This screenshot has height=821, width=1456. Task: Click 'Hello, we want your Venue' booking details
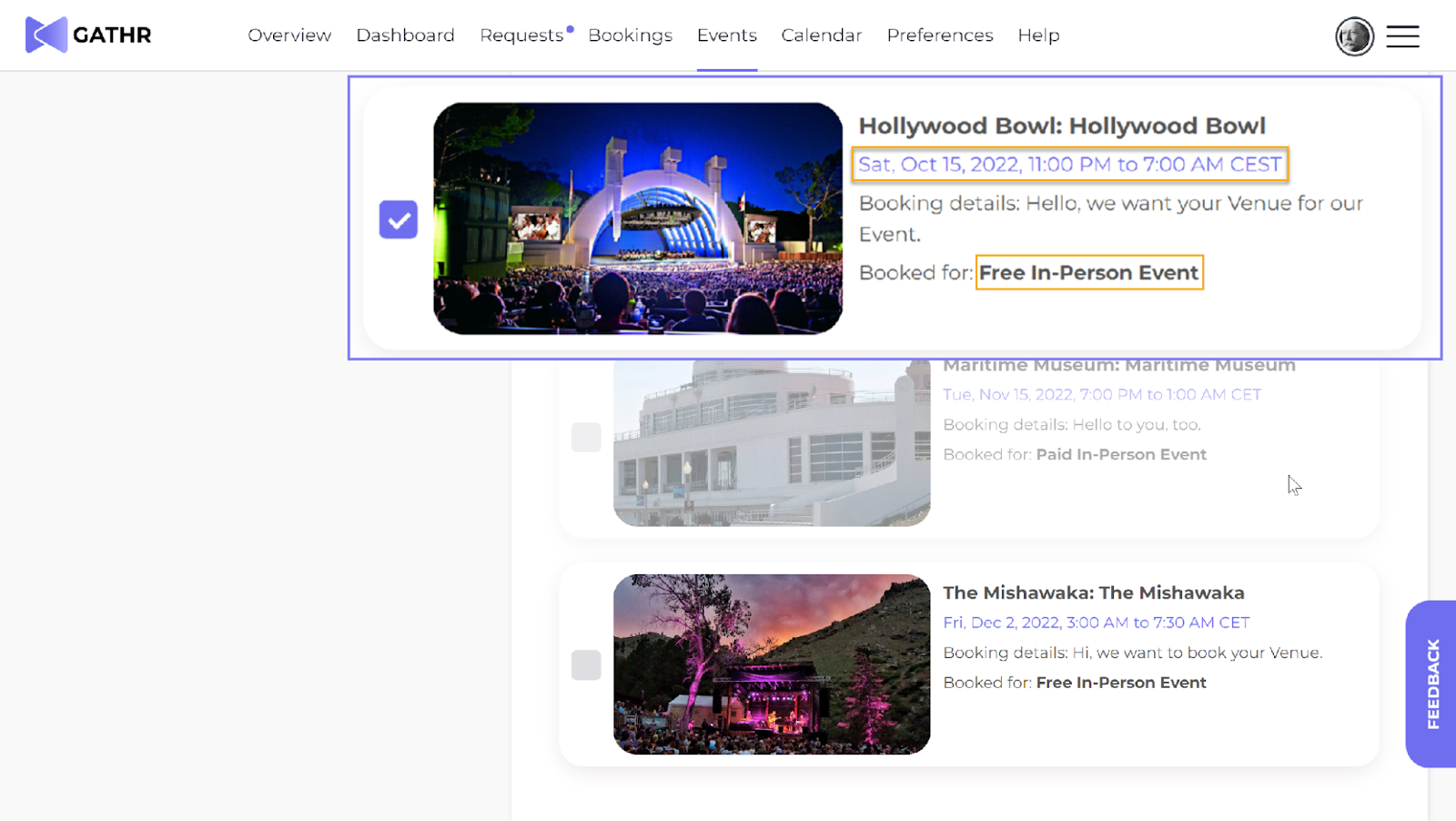tap(1111, 218)
